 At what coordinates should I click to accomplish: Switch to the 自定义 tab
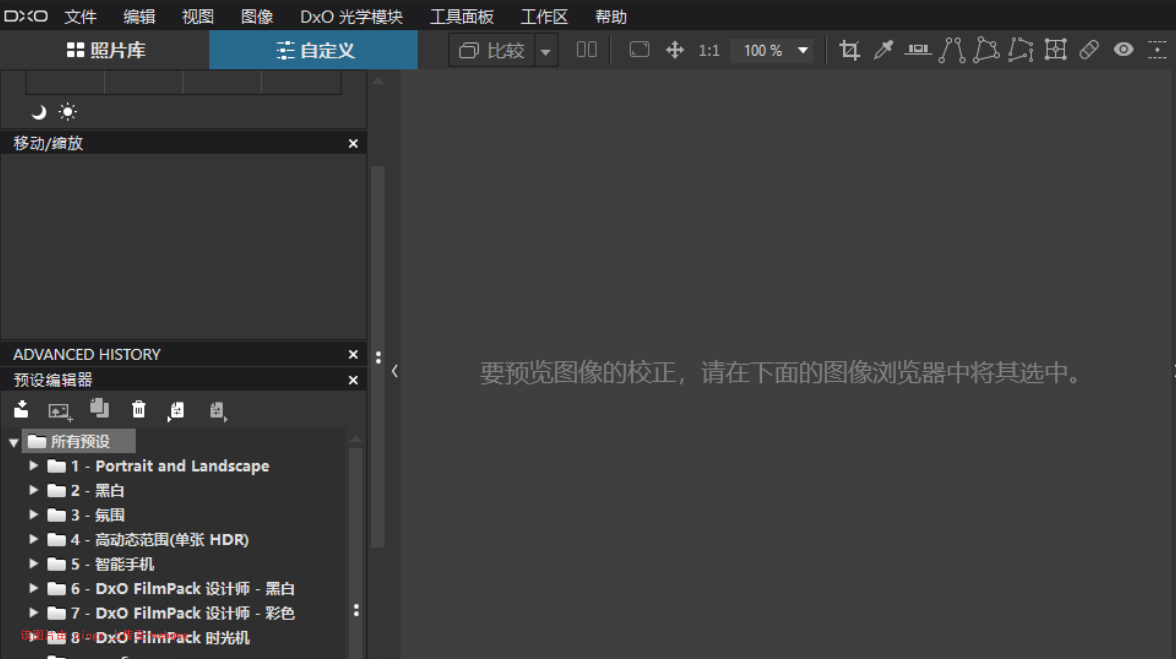[x=314, y=50]
